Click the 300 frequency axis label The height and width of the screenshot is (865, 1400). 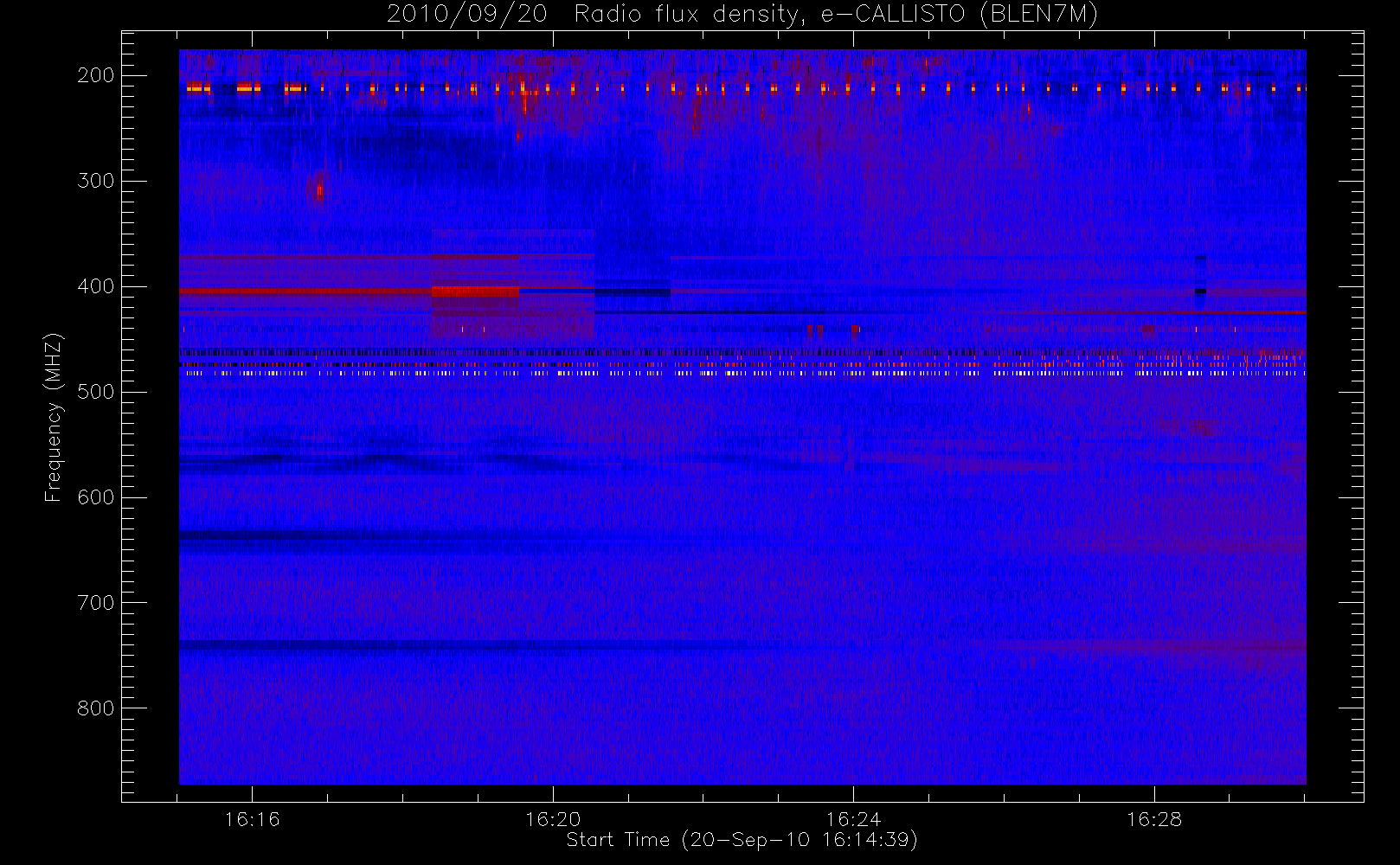click(x=96, y=181)
